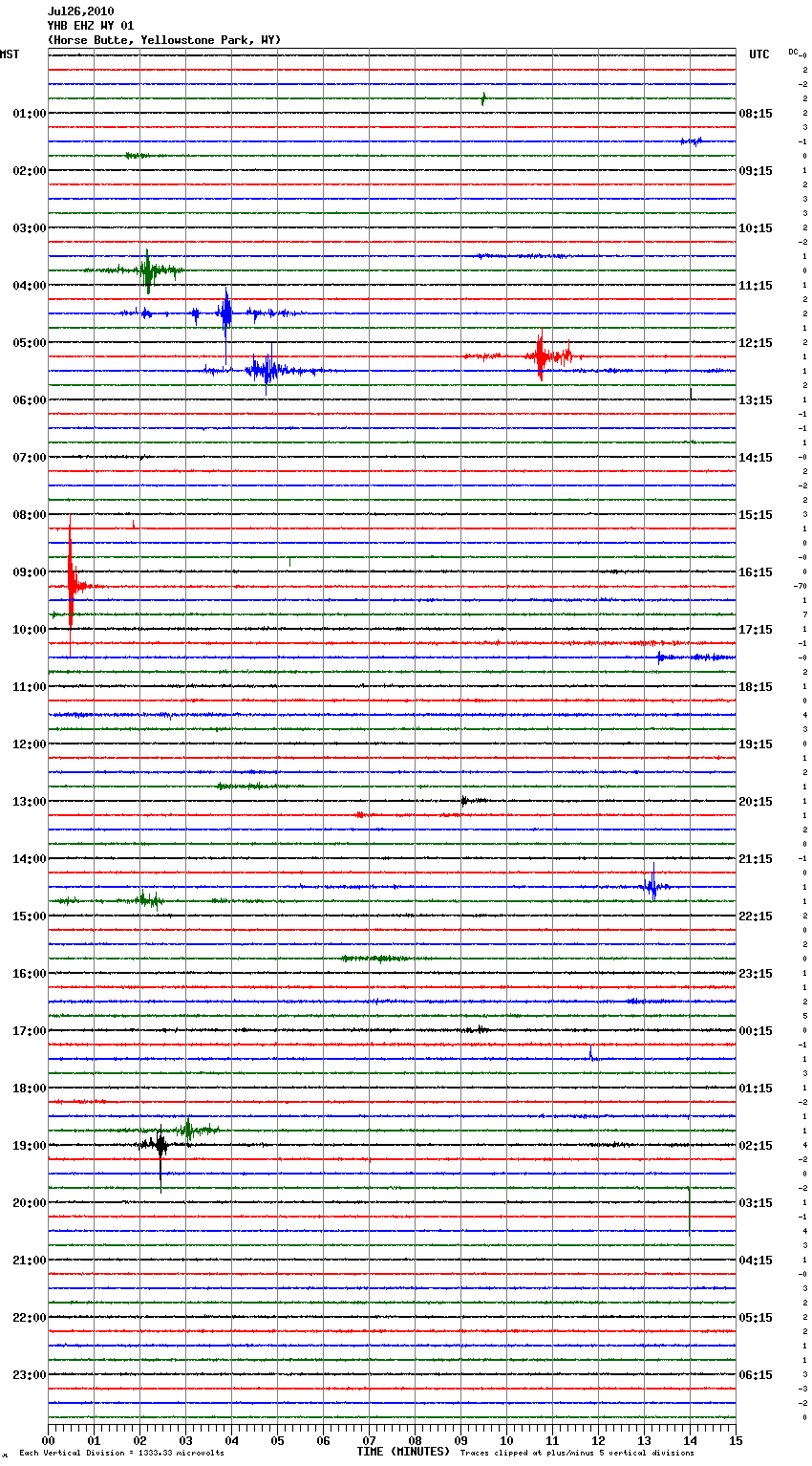Select the 17:00 MST row label
Image resolution: width=812 pixels, height=1466 pixels.
[30, 1031]
